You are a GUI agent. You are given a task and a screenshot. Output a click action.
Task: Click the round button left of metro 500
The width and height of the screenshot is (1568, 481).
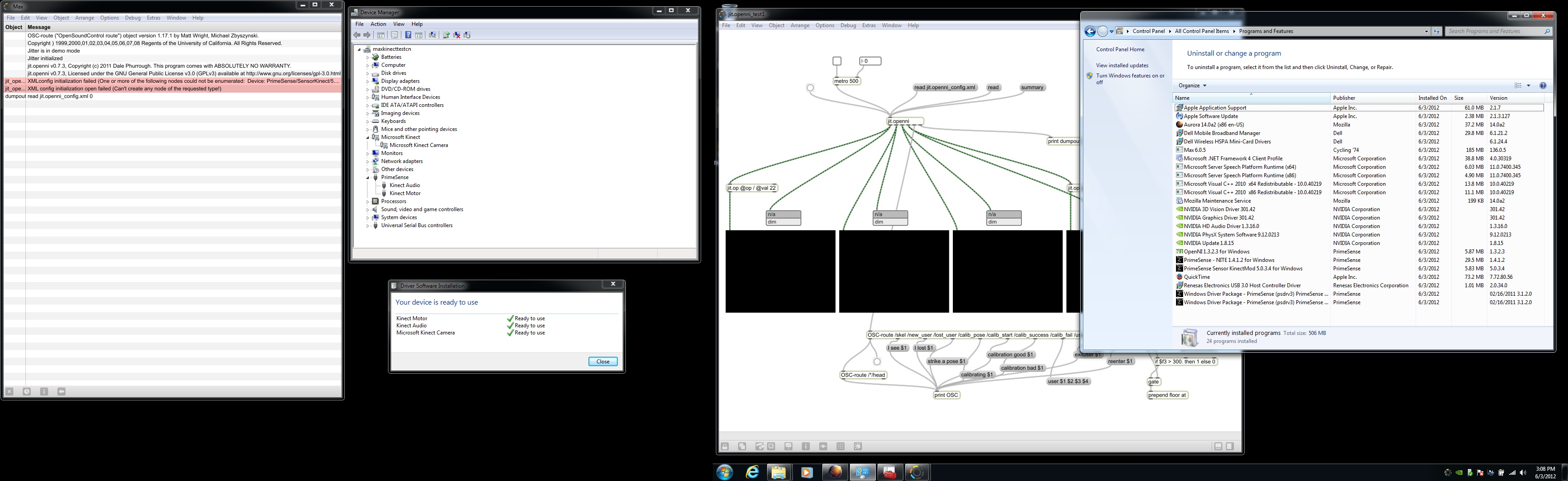[x=810, y=88]
